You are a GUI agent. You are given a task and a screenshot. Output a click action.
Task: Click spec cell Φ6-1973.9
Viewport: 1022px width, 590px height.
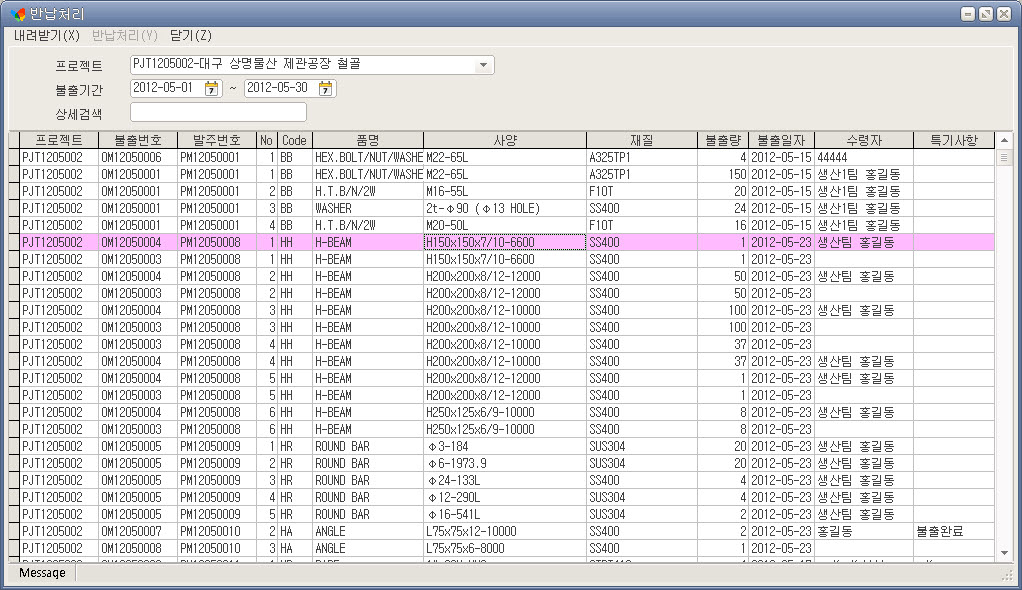click(505, 464)
